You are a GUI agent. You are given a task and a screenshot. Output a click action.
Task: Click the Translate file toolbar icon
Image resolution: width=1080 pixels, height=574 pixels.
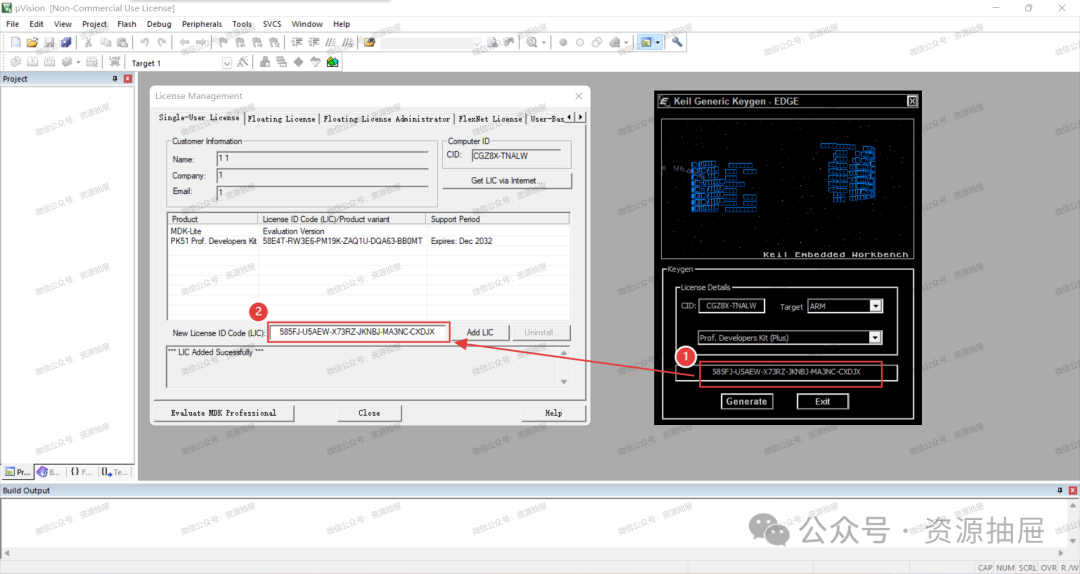point(15,62)
